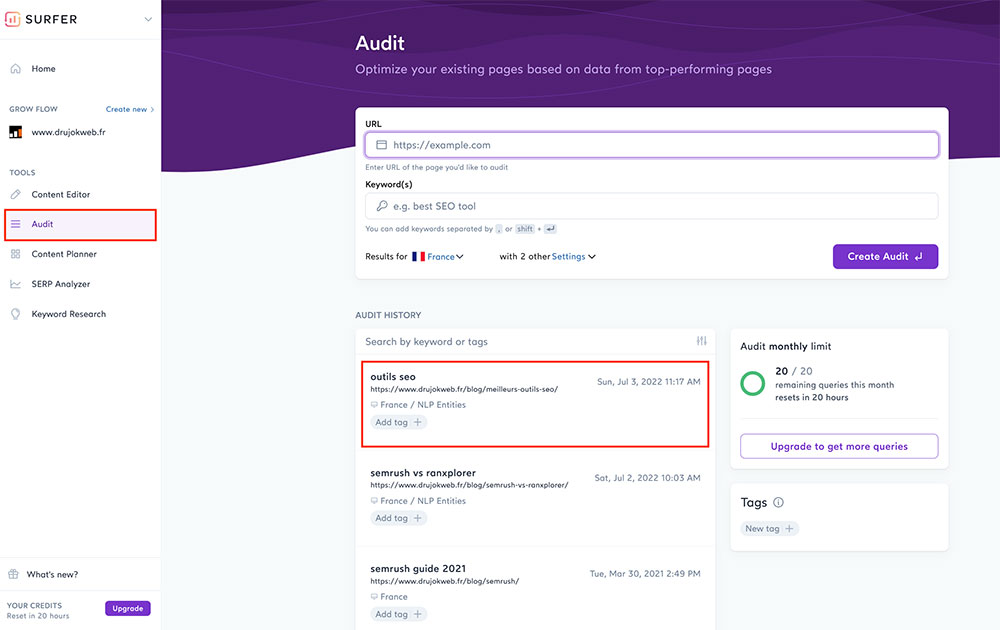Screen dimensions: 1000x630
Task: Click the drujokweb site favicon
Action: pyautogui.click(x=15, y=133)
